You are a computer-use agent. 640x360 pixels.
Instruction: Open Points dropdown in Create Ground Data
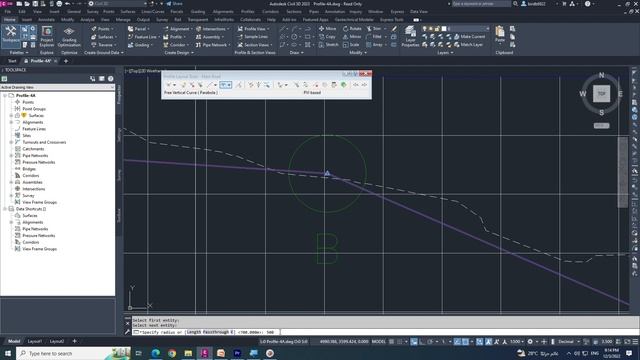click(x=102, y=29)
